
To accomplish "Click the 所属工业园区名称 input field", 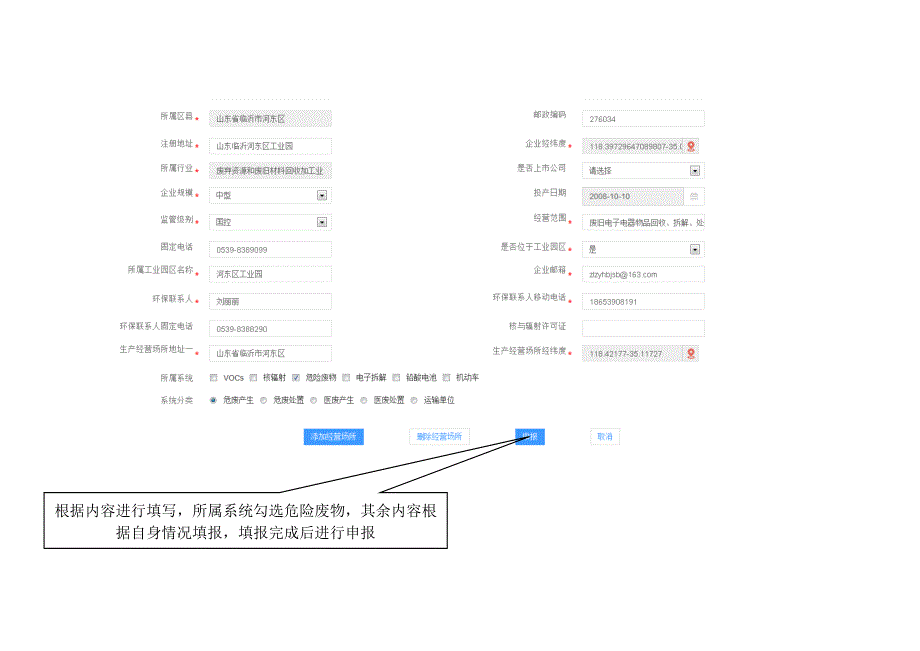I will coord(270,274).
